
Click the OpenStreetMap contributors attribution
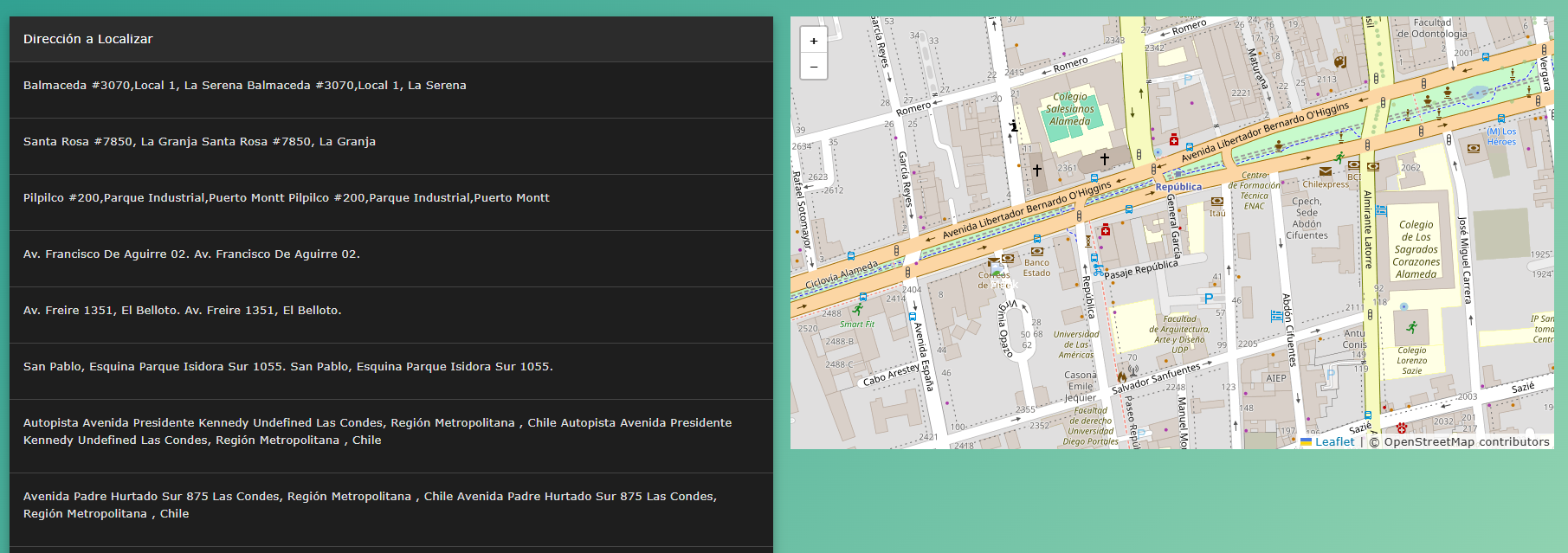[x=1466, y=442]
